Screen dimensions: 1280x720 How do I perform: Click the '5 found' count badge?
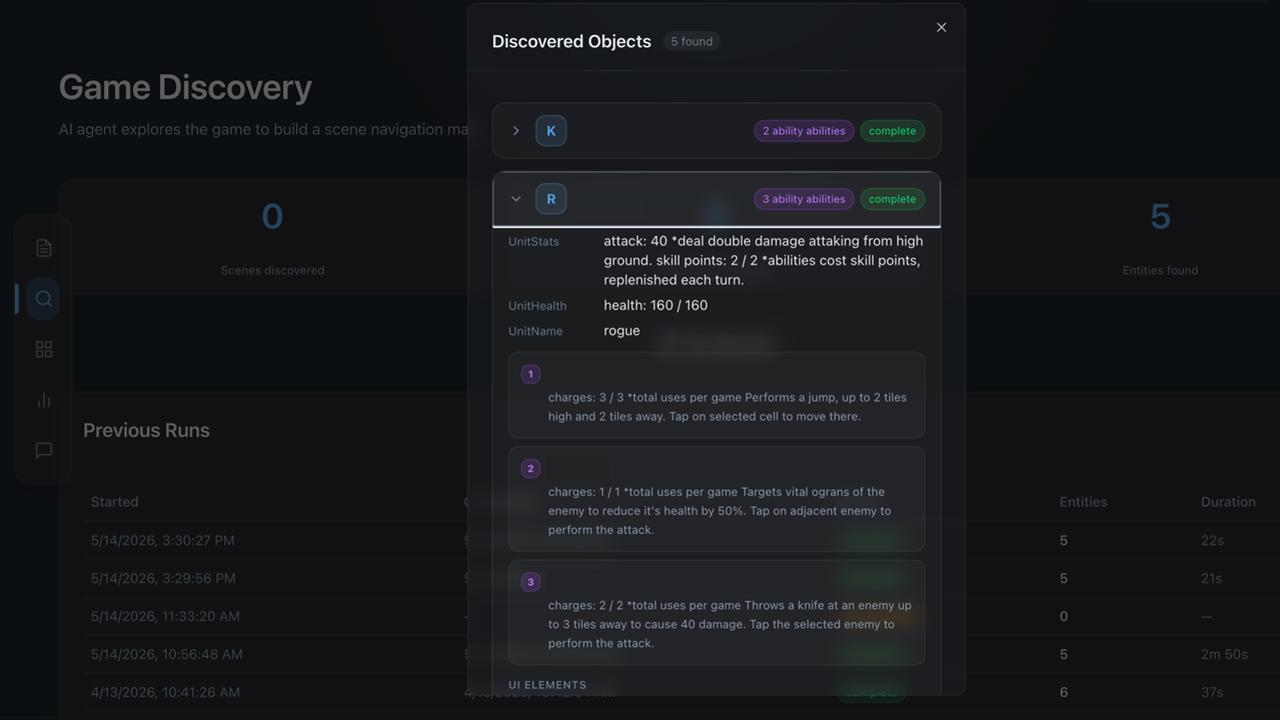(692, 41)
